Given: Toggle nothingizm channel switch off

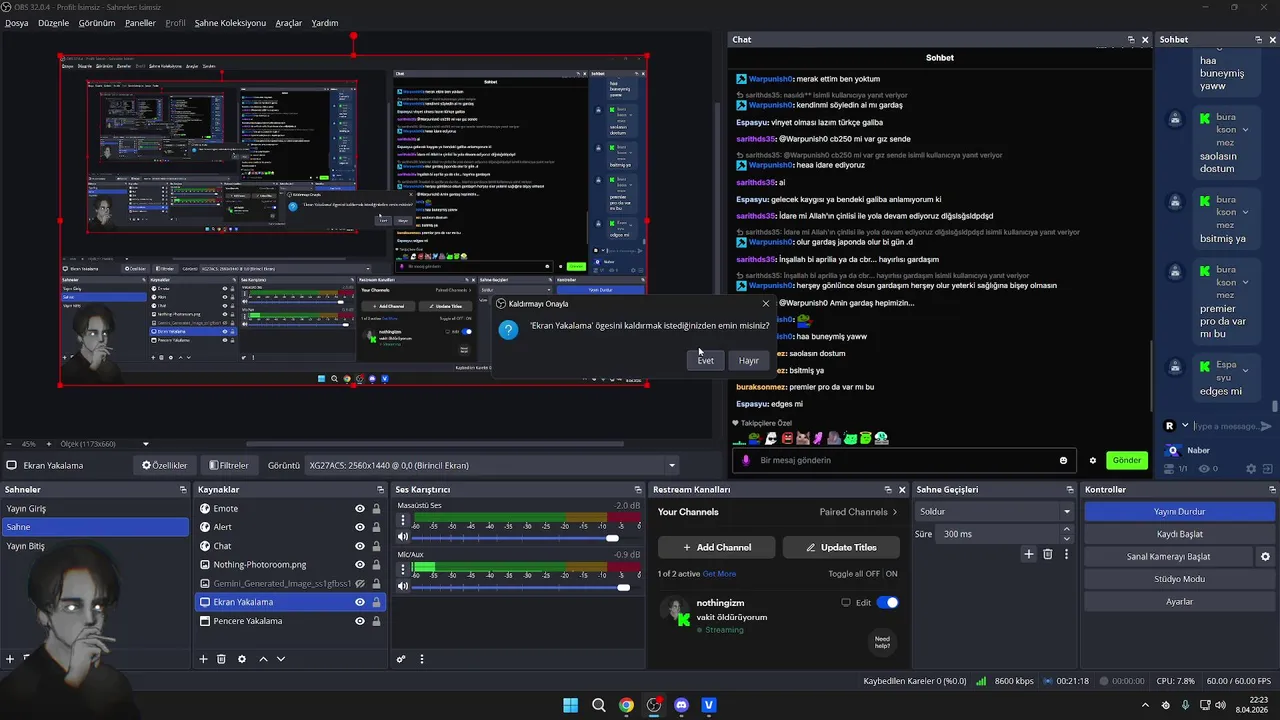Looking at the screenshot, I should [x=887, y=603].
